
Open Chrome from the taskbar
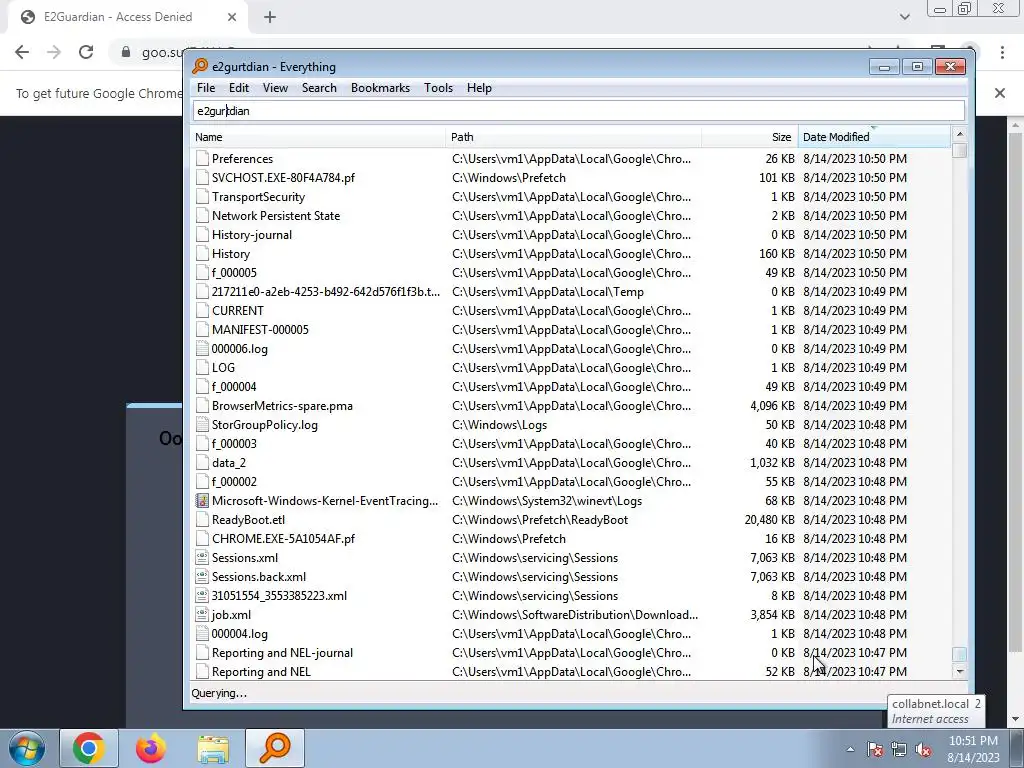(x=89, y=748)
